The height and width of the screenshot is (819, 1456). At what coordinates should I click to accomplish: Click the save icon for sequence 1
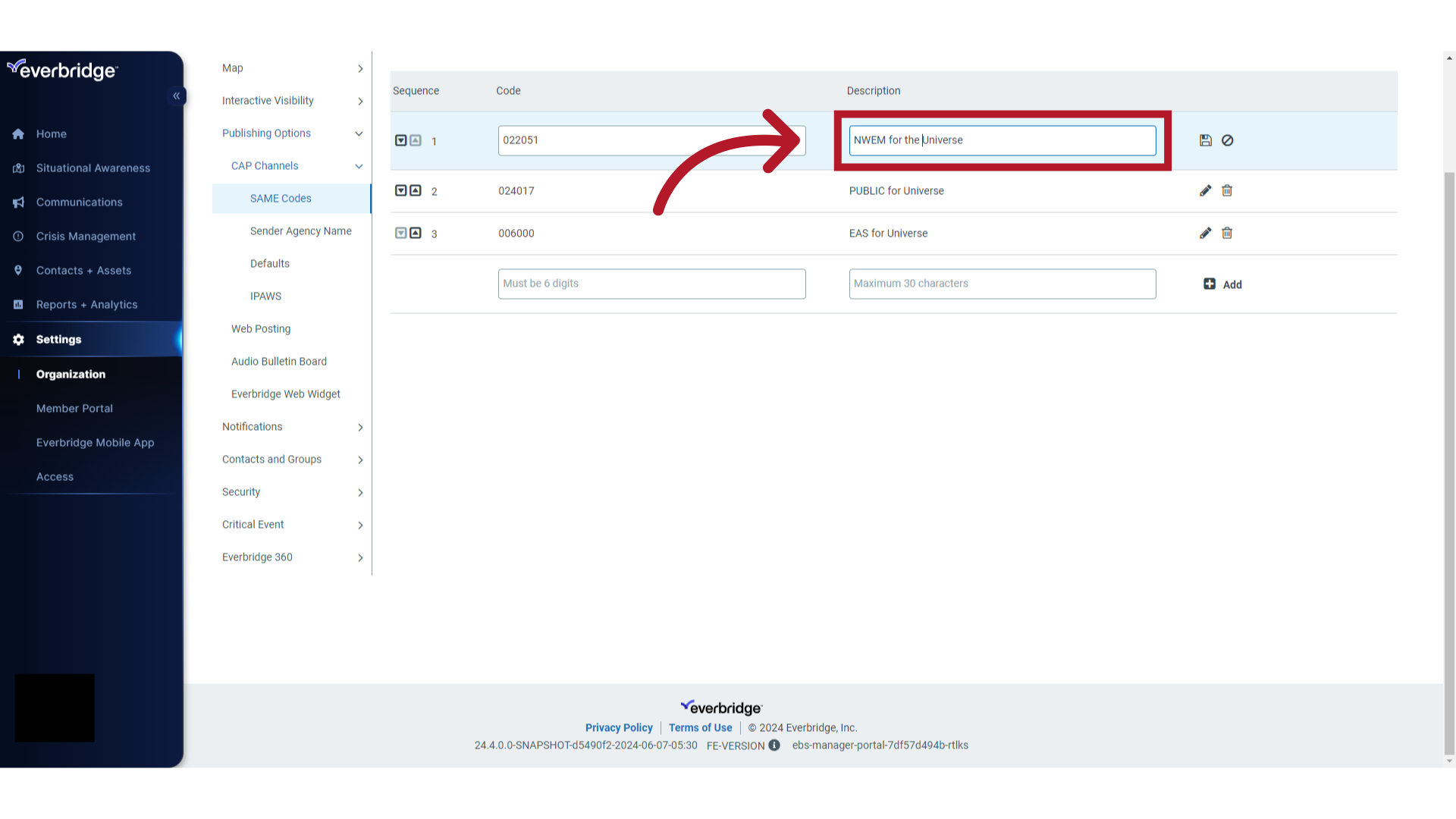[1206, 140]
